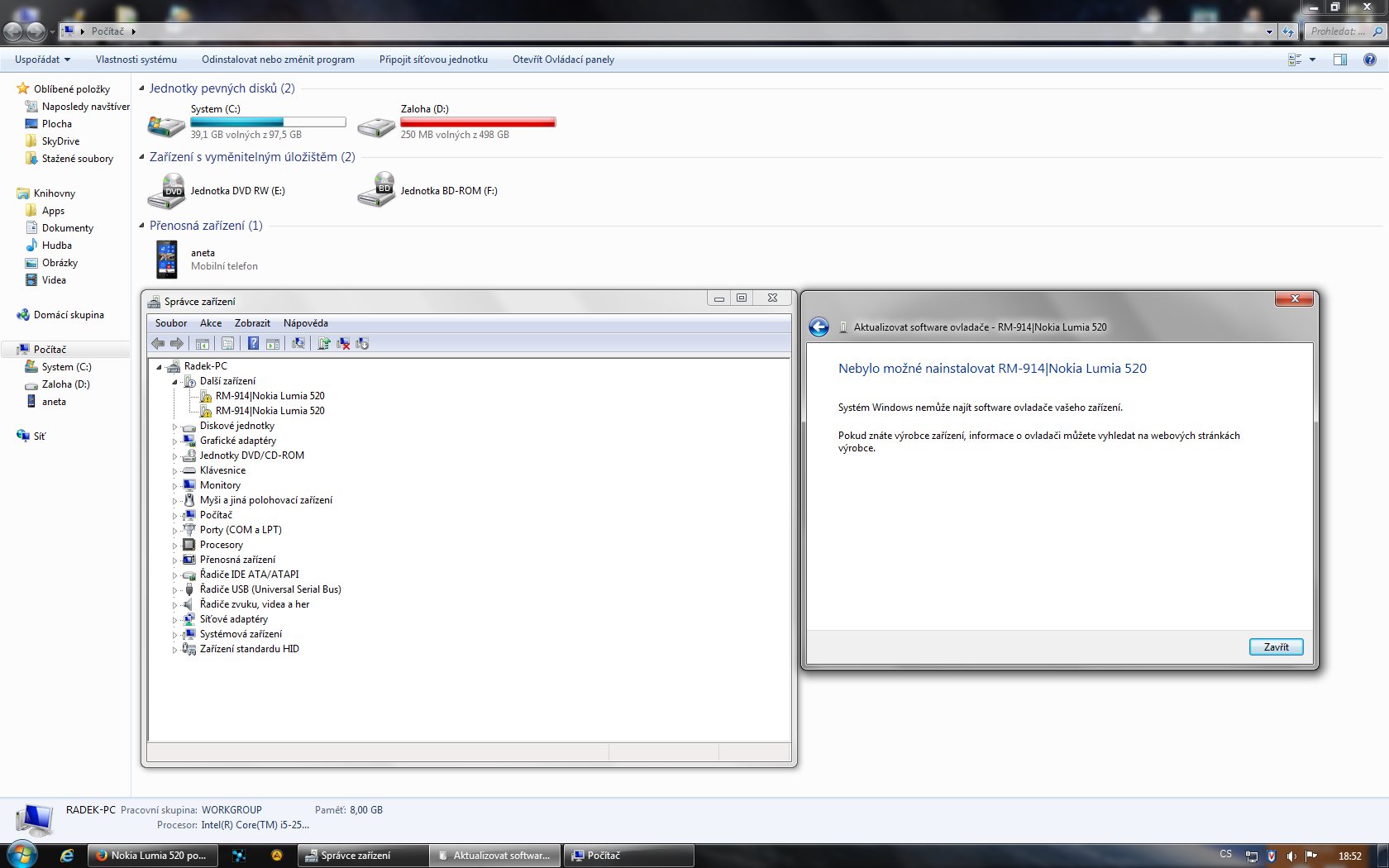Click the Uninstall device icon with red X
This screenshot has width=1389, height=868.
pyautogui.click(x=343, y=343)
